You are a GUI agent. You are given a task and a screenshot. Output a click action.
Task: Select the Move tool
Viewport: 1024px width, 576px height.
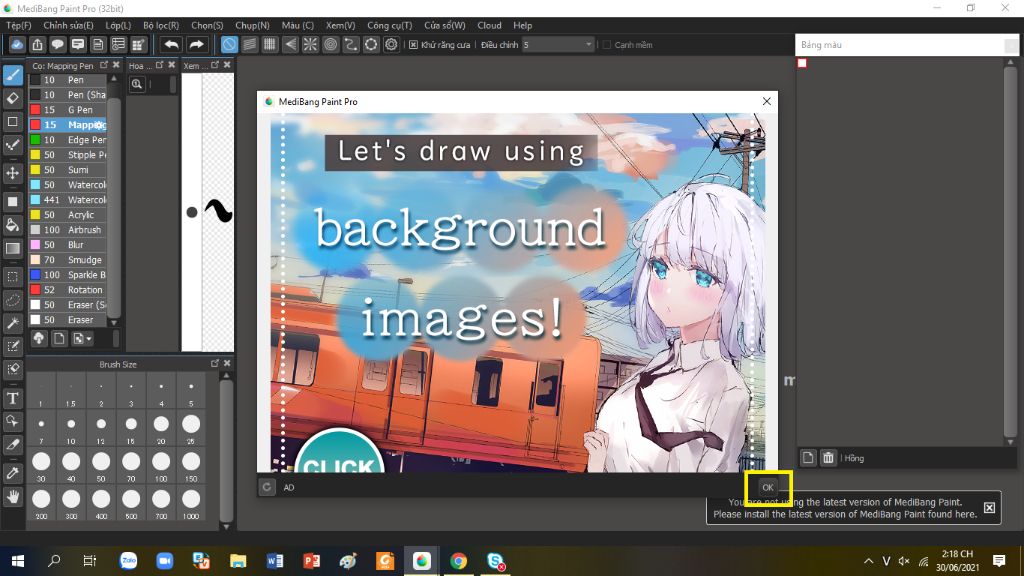(12, 173)
